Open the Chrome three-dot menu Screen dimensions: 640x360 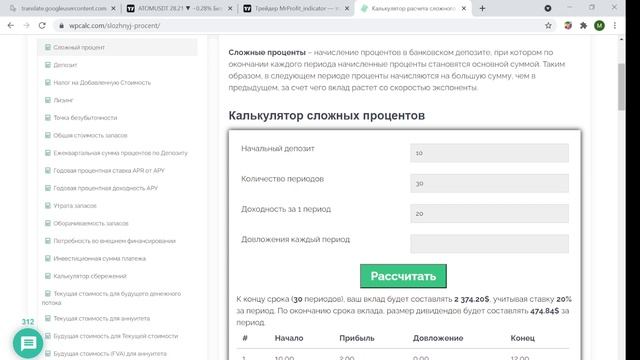tap(615, 25)
